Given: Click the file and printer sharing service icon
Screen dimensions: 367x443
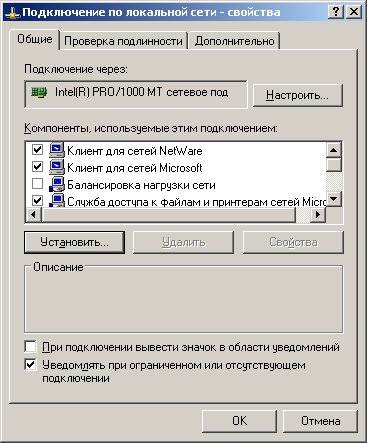Looking at the screenshot, I should [57, 200].
